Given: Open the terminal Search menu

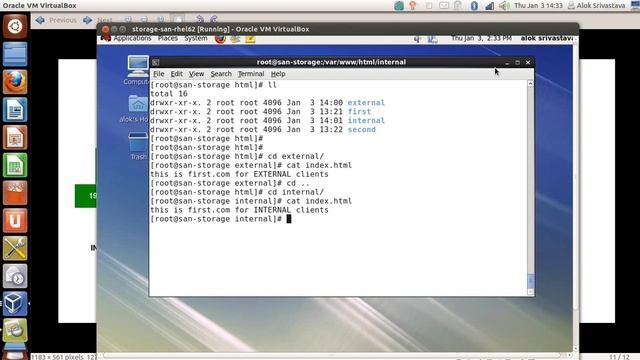Looking at the screenshot, I should [221, 74].
